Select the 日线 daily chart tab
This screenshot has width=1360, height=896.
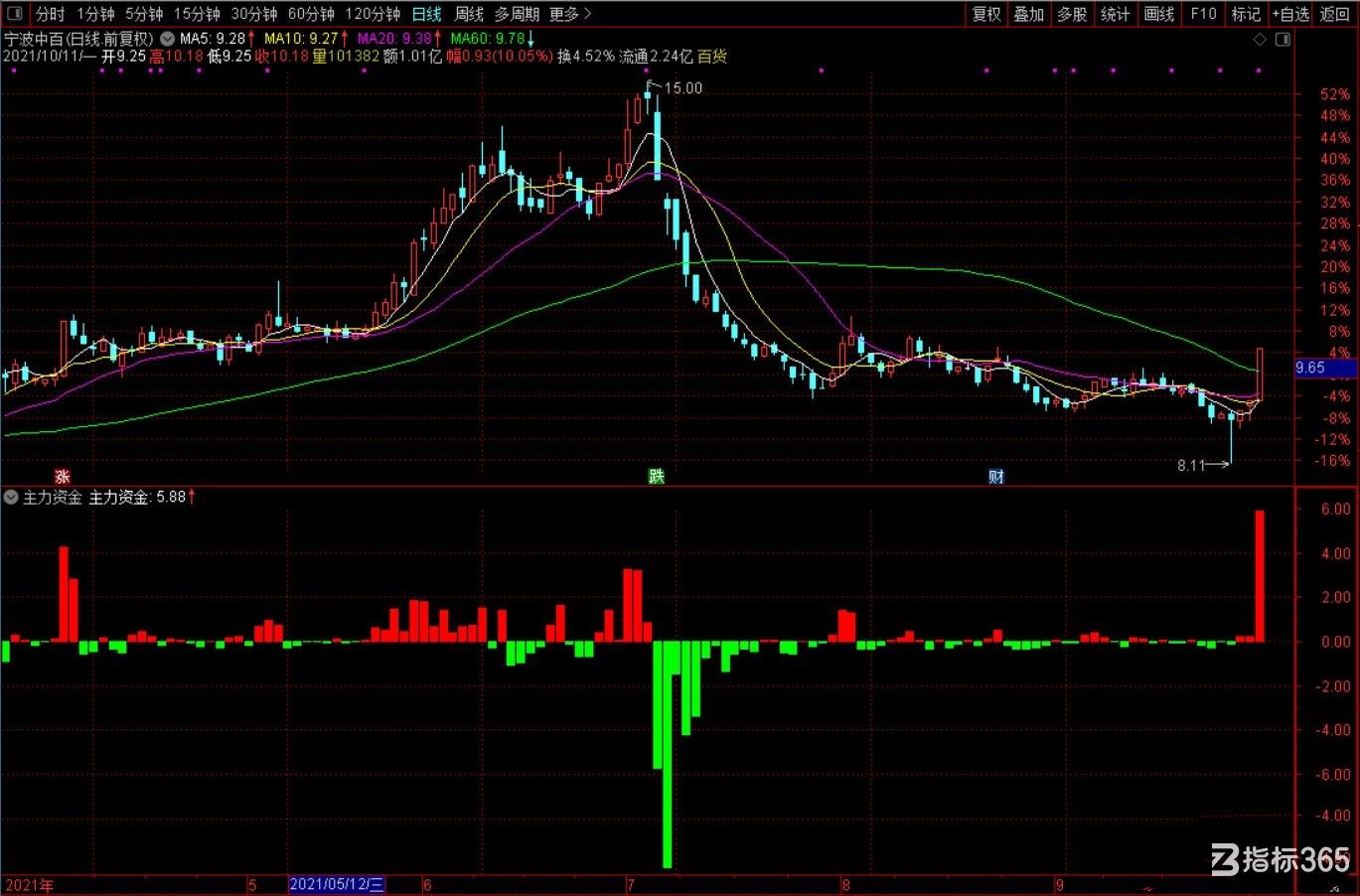point(426,14)
